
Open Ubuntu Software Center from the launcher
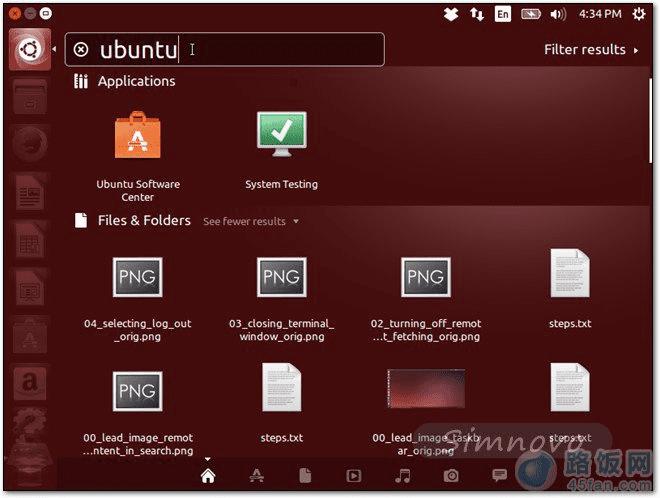point(29,335)
